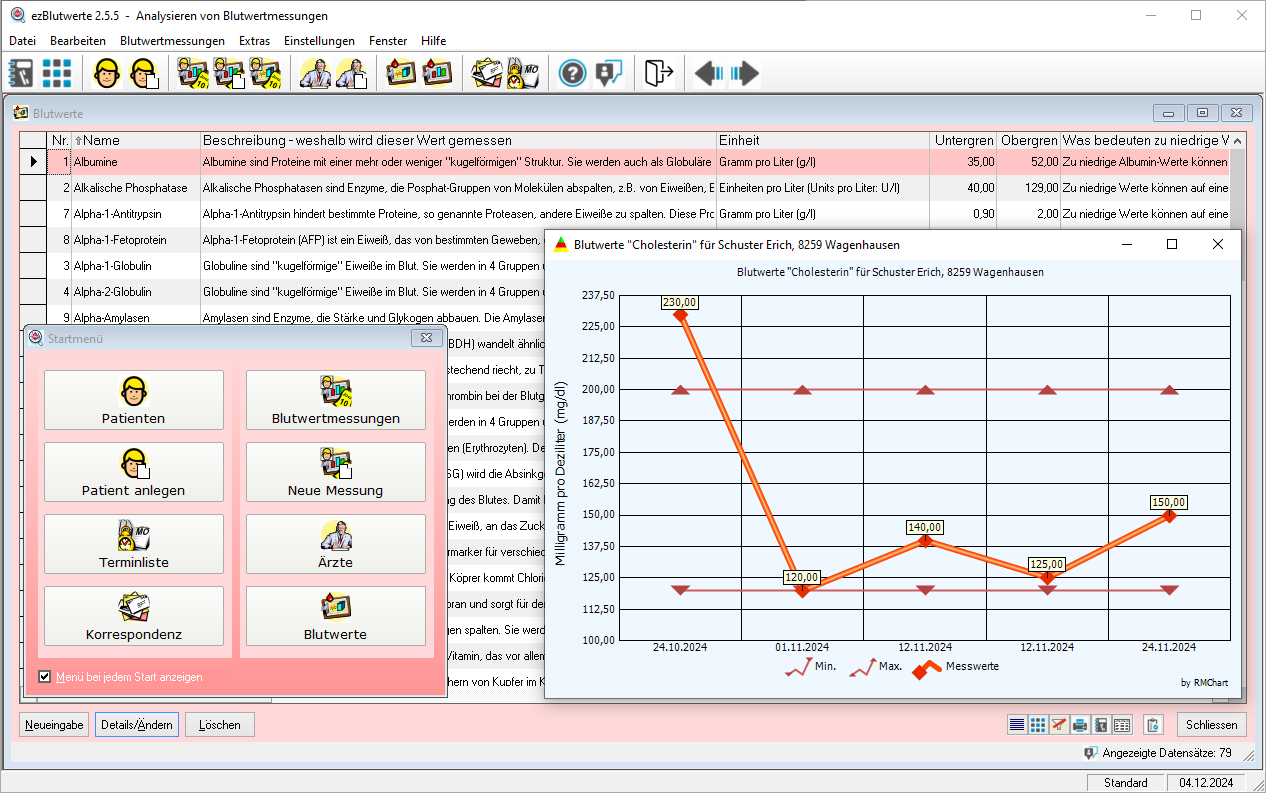Open Blutwerte from the Startmenü
Image resolution: width=1266 pixels, height=793 pixels.
335,617
